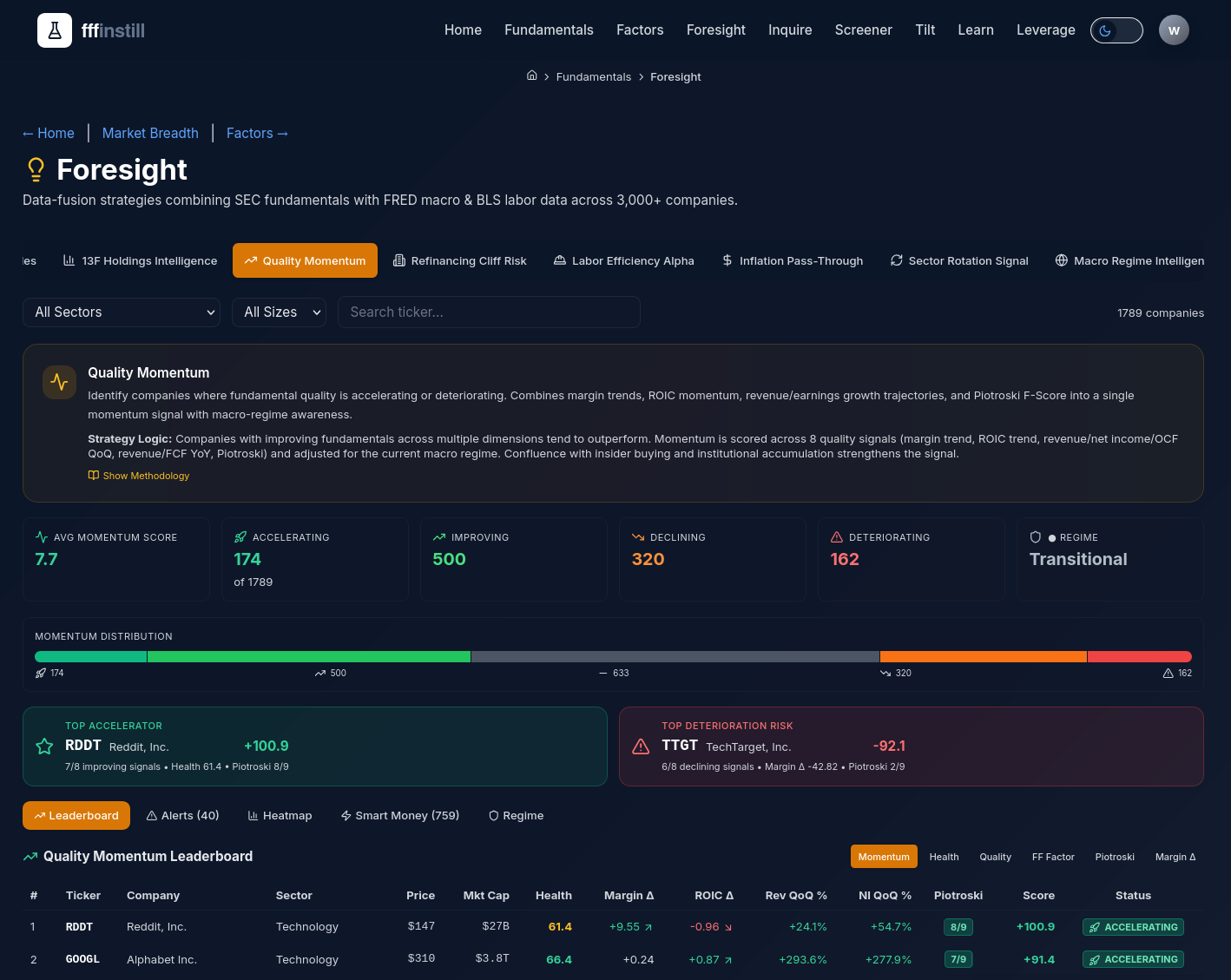Click the gray neutral distribution segment
The width and height of the screenshot is (1231, 980).
pos(675,657)
